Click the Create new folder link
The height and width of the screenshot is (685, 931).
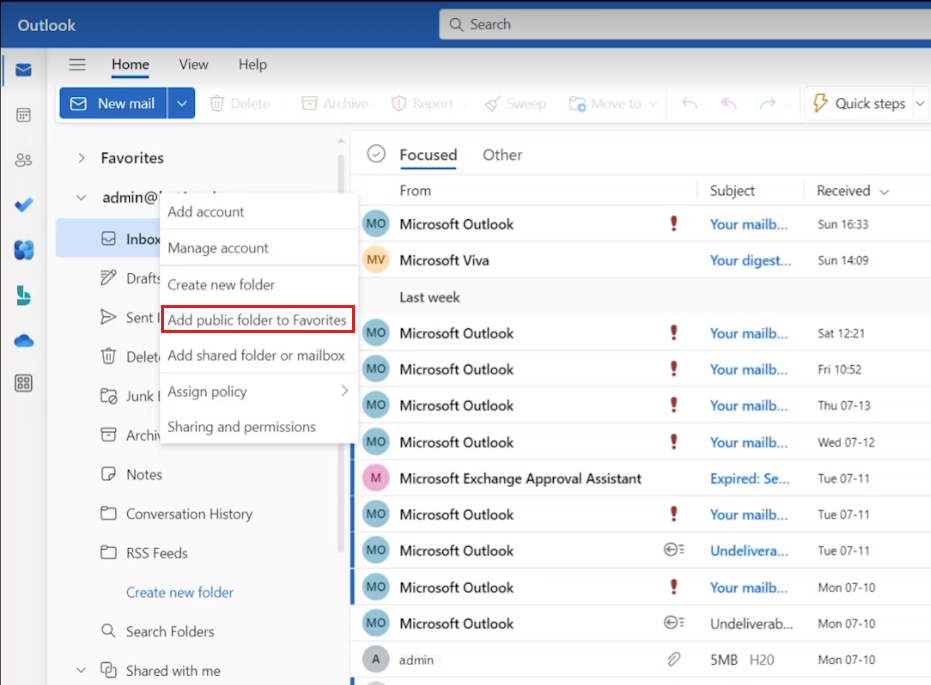click(x=179, y=592)
